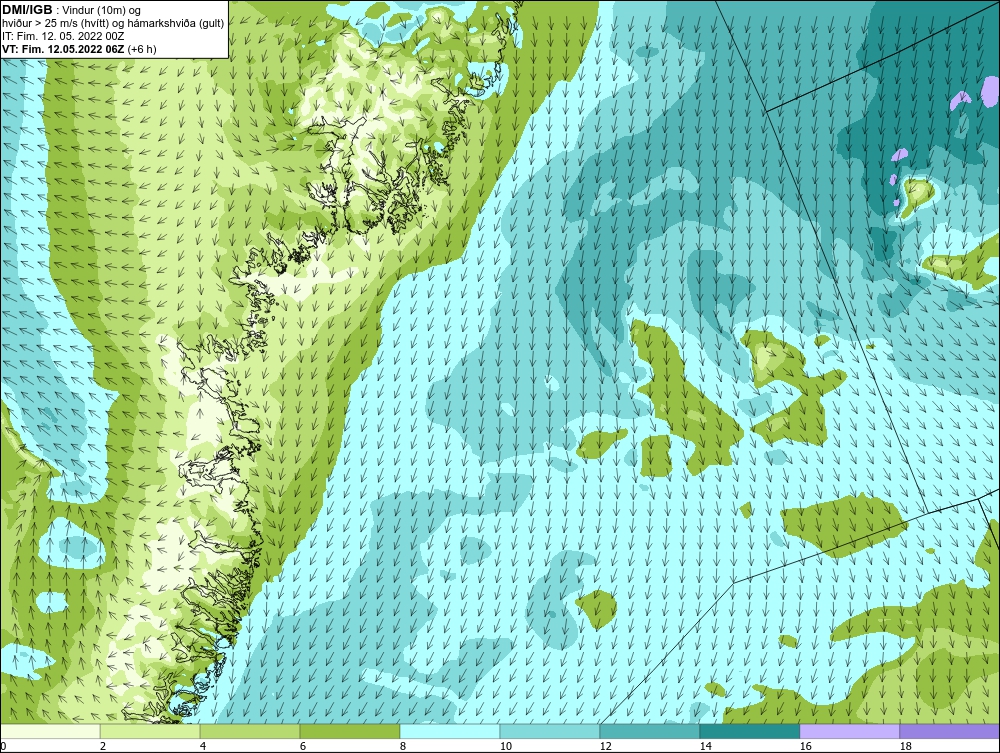1000x753 pixels.
Task: Select the 4–6 m/s green swatch
Action: coord(250,731)
